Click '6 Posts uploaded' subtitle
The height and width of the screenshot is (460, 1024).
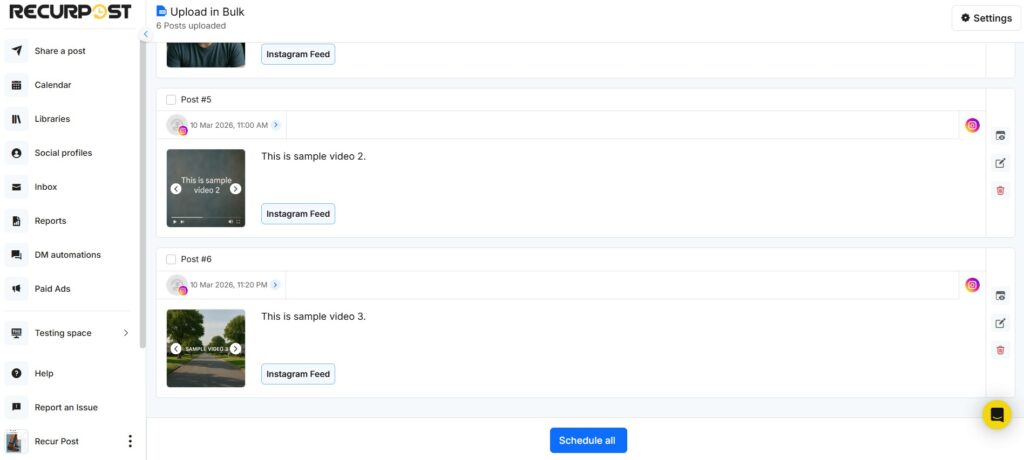(191, 26)
